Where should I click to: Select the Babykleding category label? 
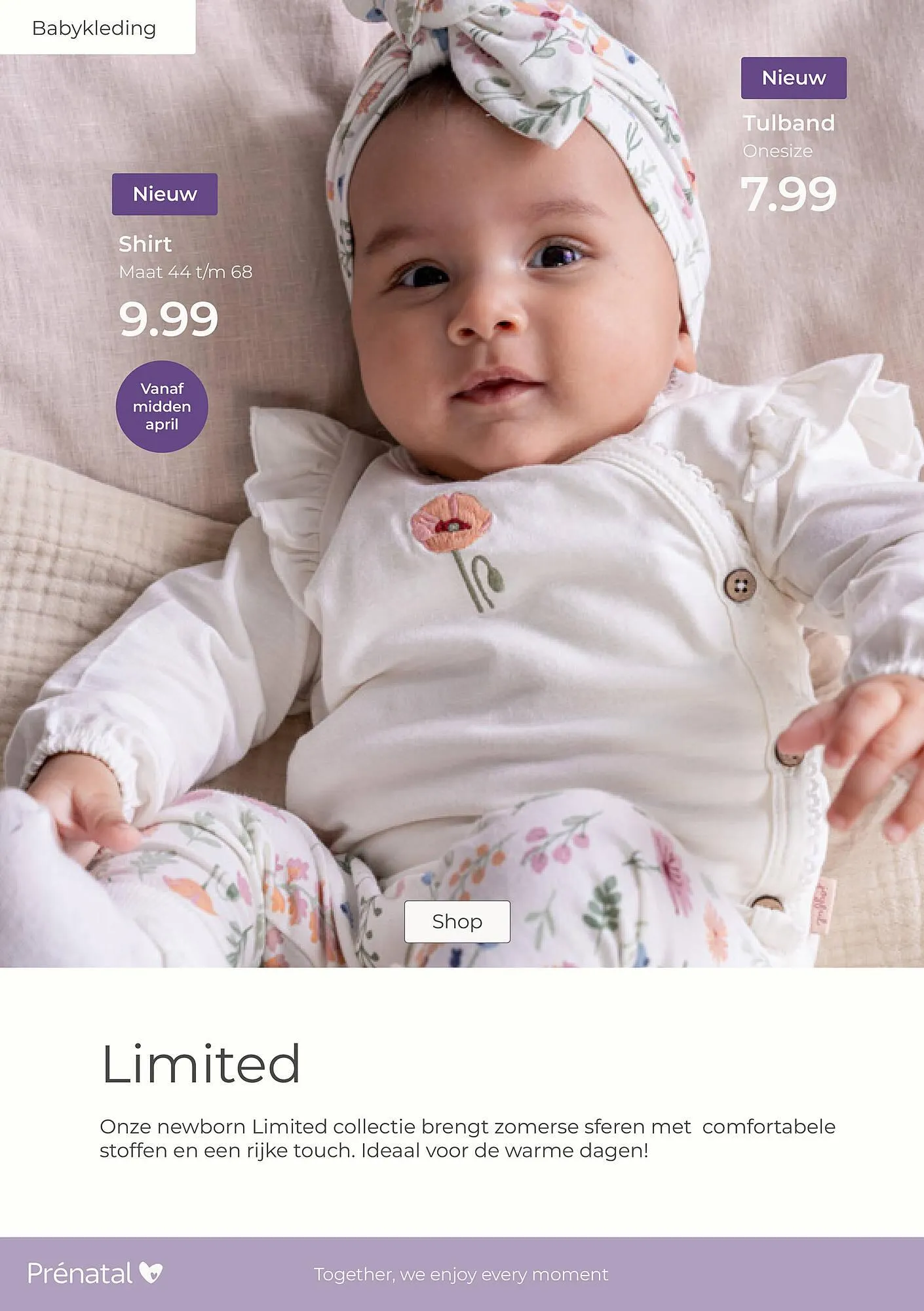94,28
